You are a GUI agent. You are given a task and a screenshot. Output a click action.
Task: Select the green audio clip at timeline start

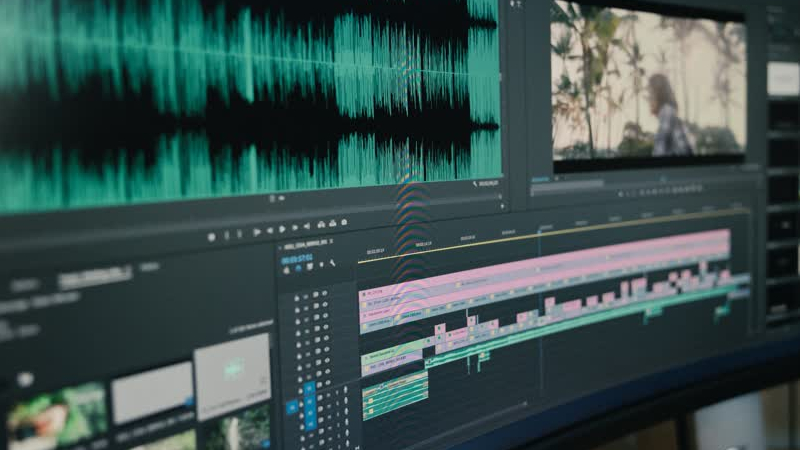pos(395,395)
